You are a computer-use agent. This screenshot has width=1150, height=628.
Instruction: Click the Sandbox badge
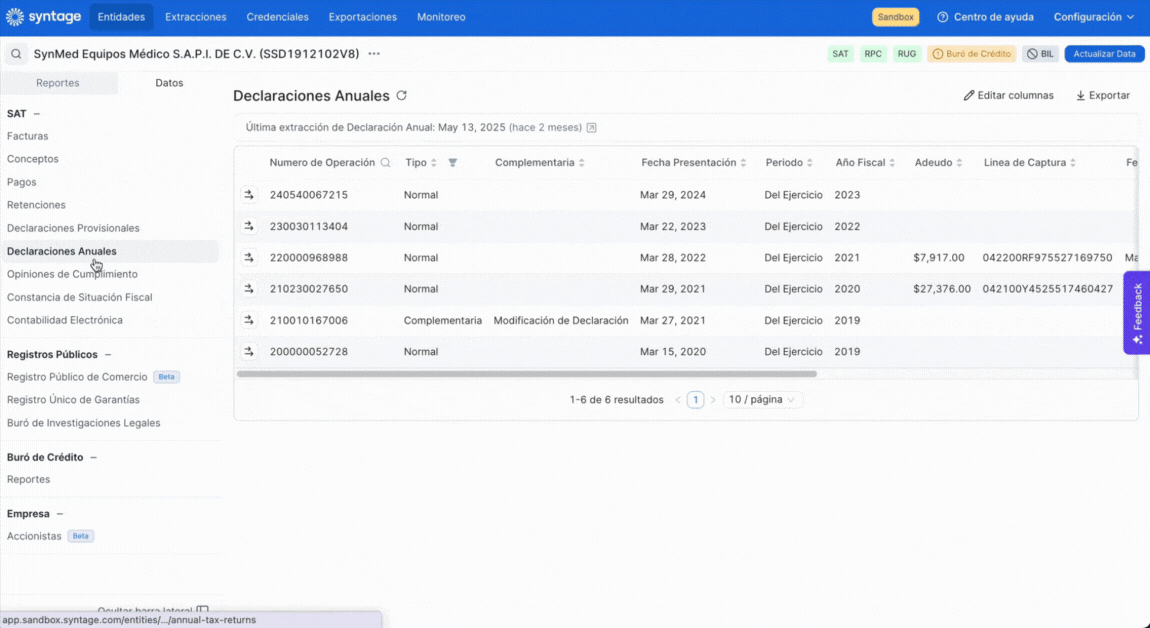pos(896,17)
